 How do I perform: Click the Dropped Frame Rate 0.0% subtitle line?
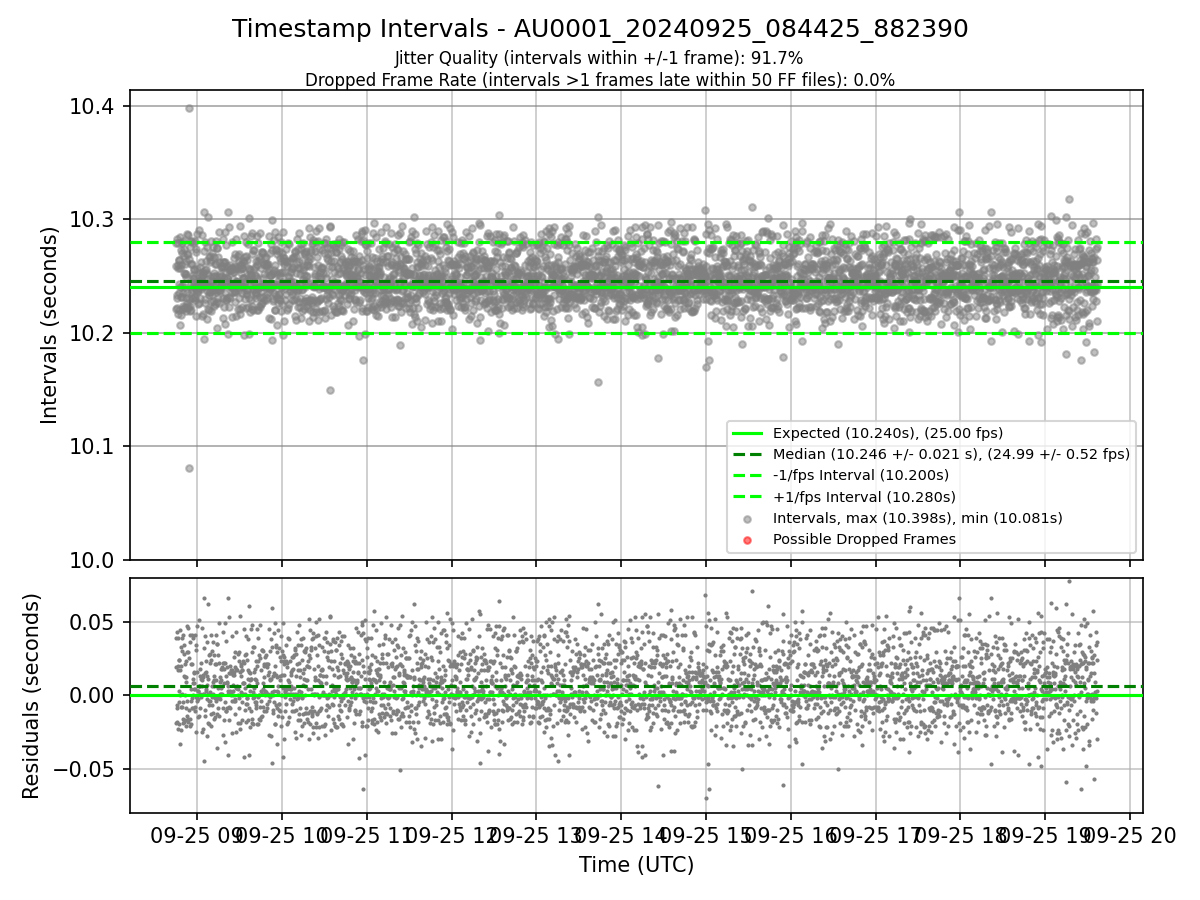pos(600,79)
